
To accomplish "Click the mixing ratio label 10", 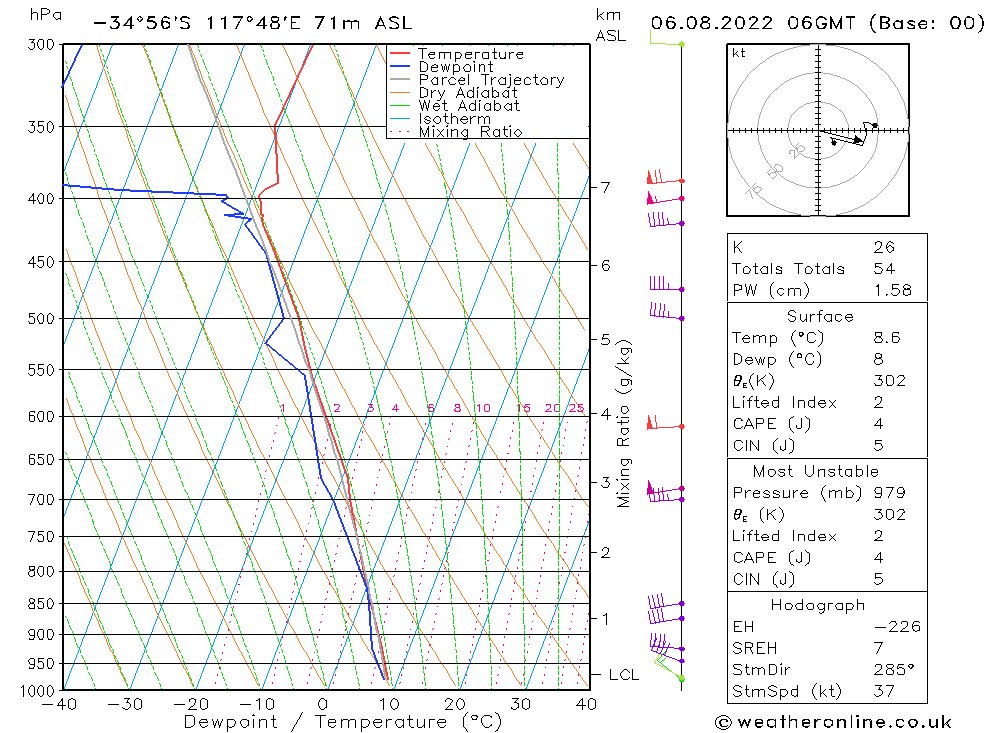I will tap(483, 408).
